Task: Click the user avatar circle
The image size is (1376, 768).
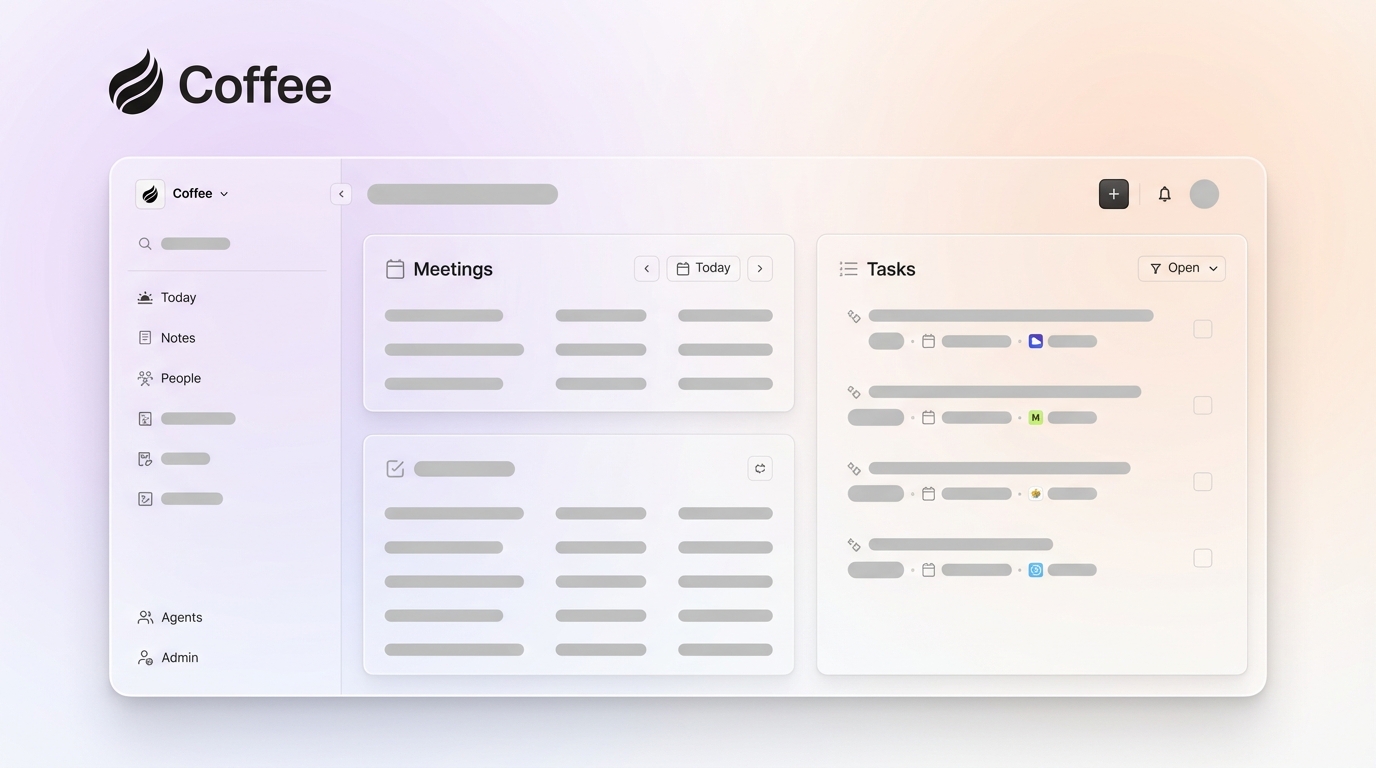Action: [x=1204, y=194]
